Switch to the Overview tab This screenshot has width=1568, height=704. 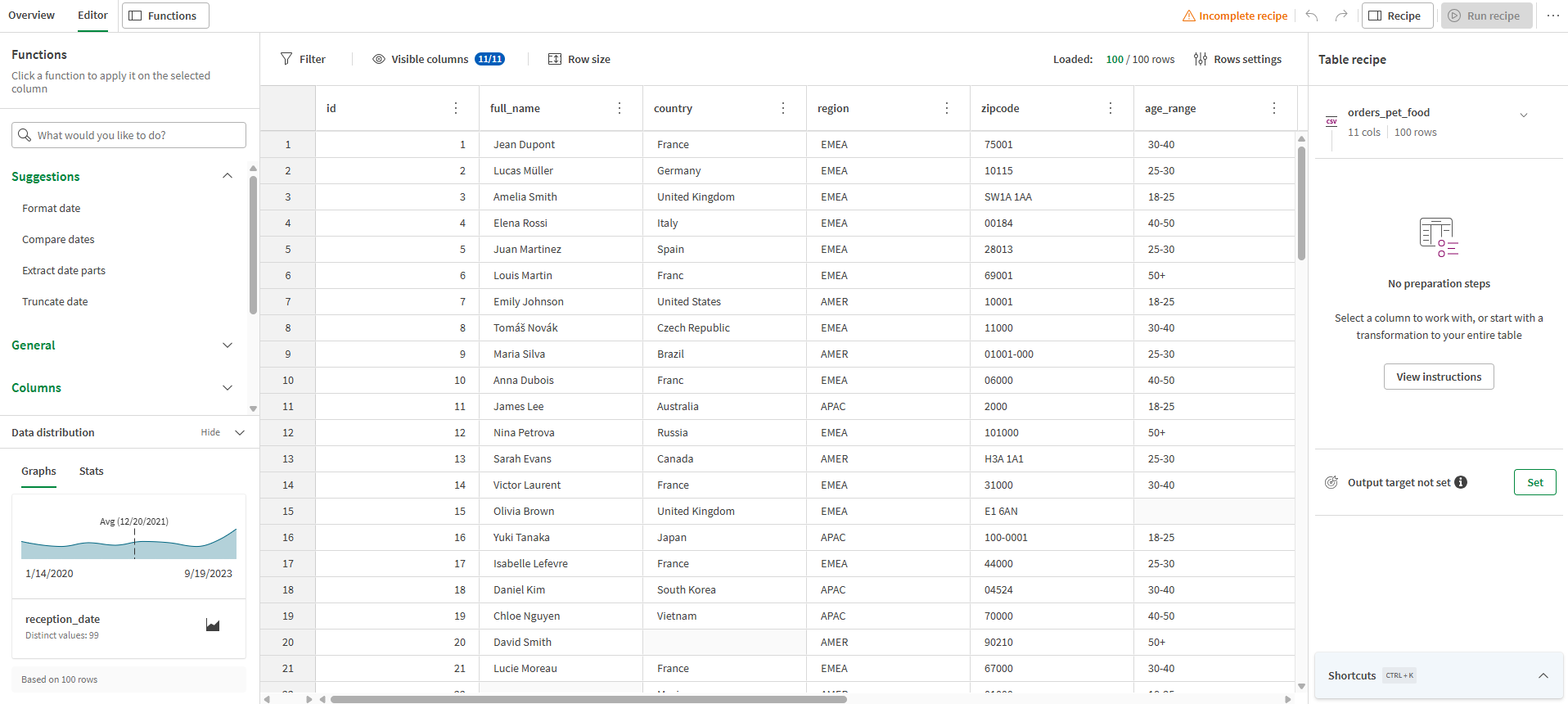click(32, 16)
